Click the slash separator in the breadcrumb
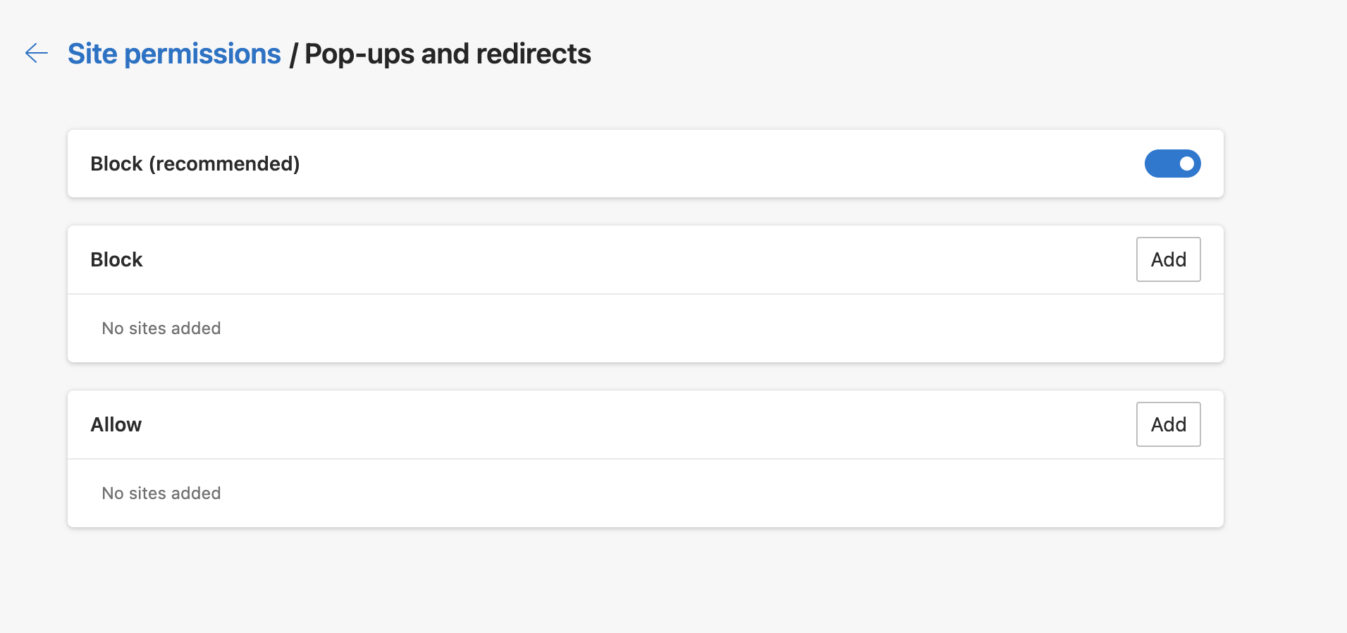This screenshot has height=633, width=1347. coord(293,55)
